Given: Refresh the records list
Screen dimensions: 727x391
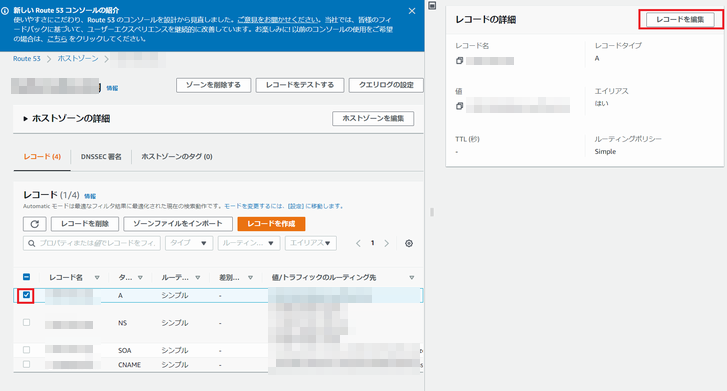Looking at the screenshot, I should click(35, 224).
